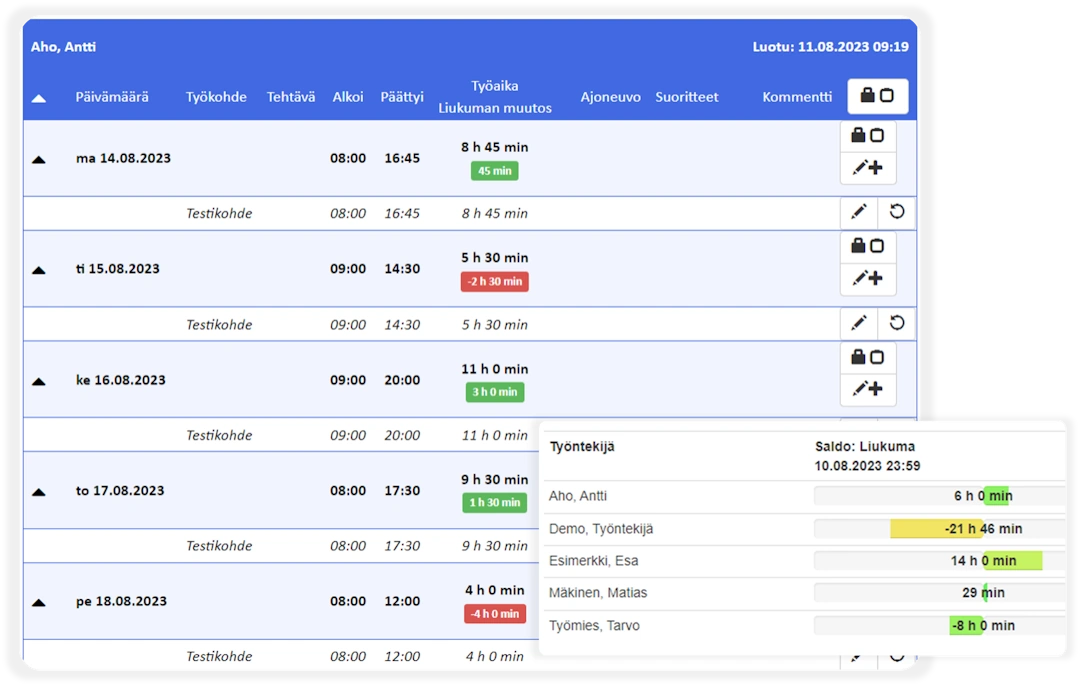Screen dimensions: 1080x686
Task: Collapse the pe 18.08.2023 row
Action: pyautogui.click(x=39, y=603)
